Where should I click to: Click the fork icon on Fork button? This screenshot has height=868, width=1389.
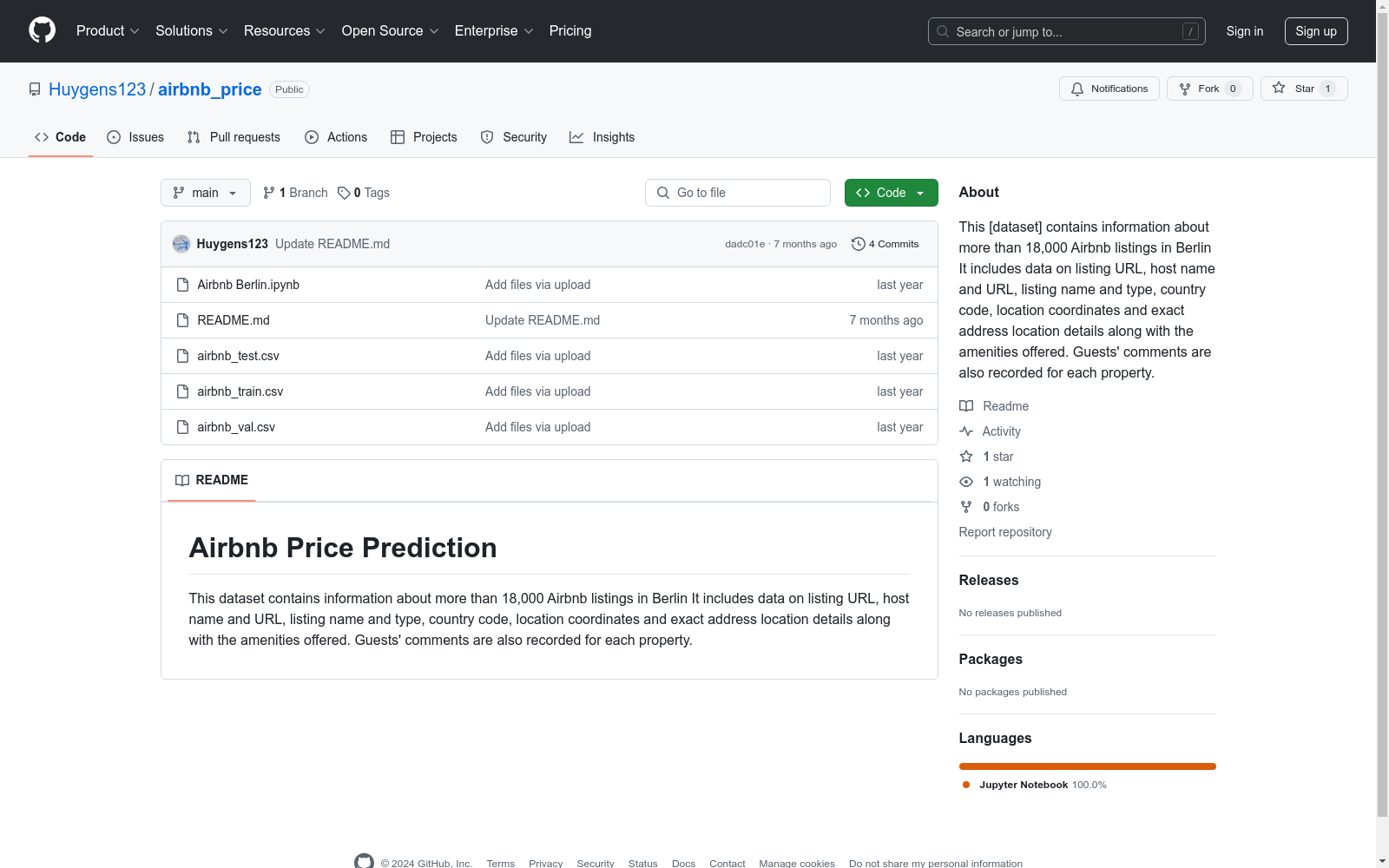1185,89
